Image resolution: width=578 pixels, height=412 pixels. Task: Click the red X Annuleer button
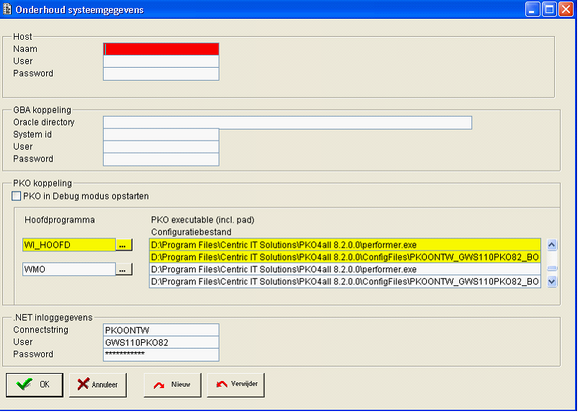click(x=98, y=385)
